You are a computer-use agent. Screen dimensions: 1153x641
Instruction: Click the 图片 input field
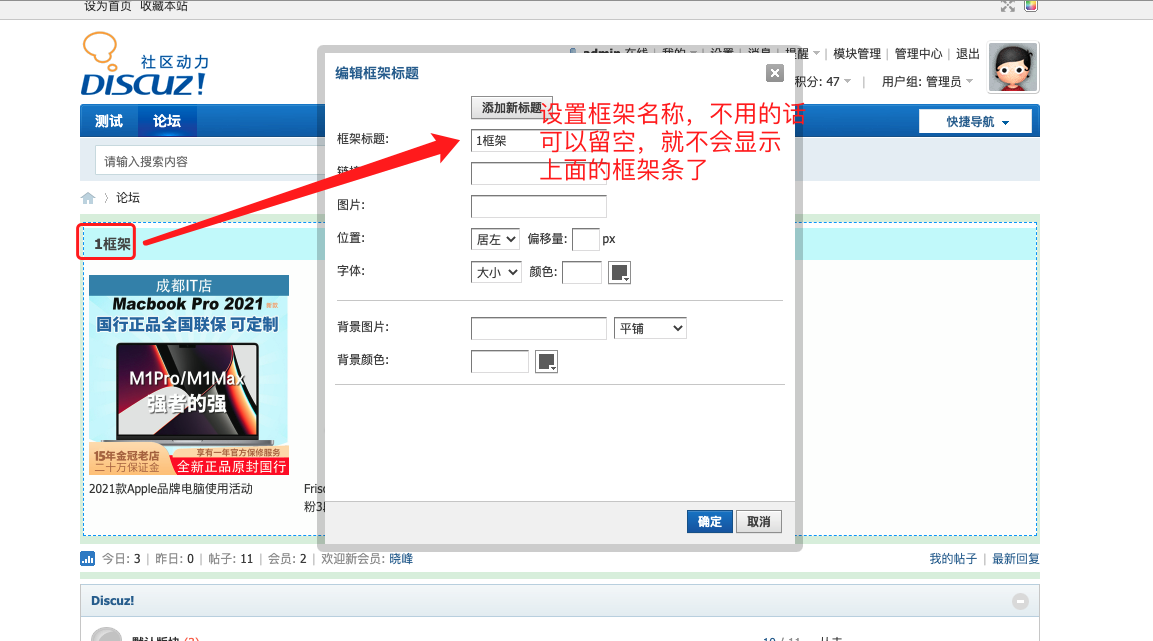538,206
